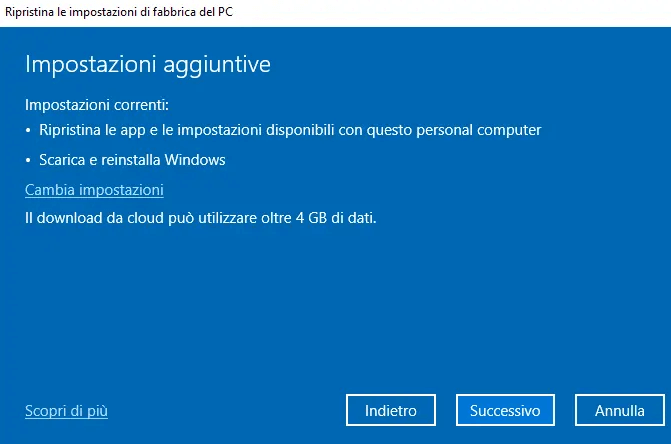Viewport: 671px width, 444px height.
Task: Click the cloud download data usage note
Action: [x=200, y=217]
